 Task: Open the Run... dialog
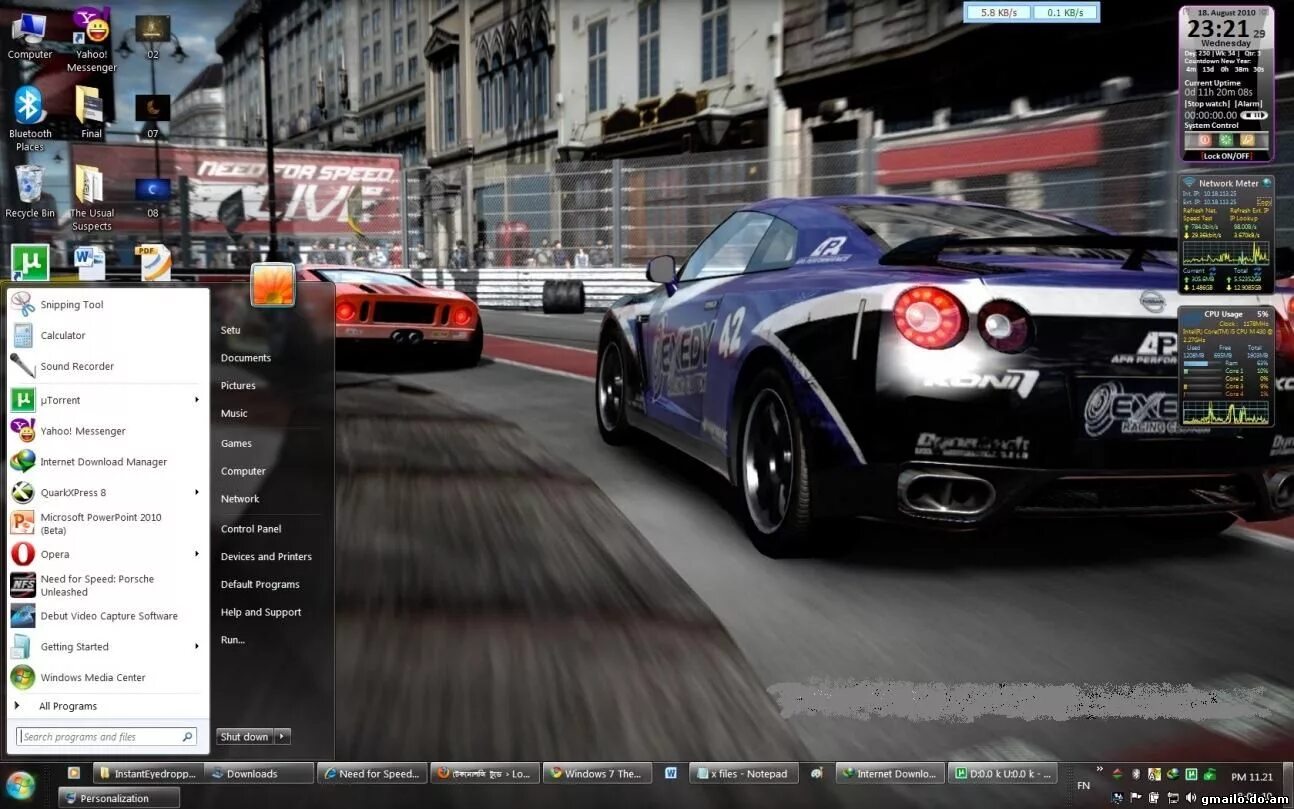(x=233, y=640)
